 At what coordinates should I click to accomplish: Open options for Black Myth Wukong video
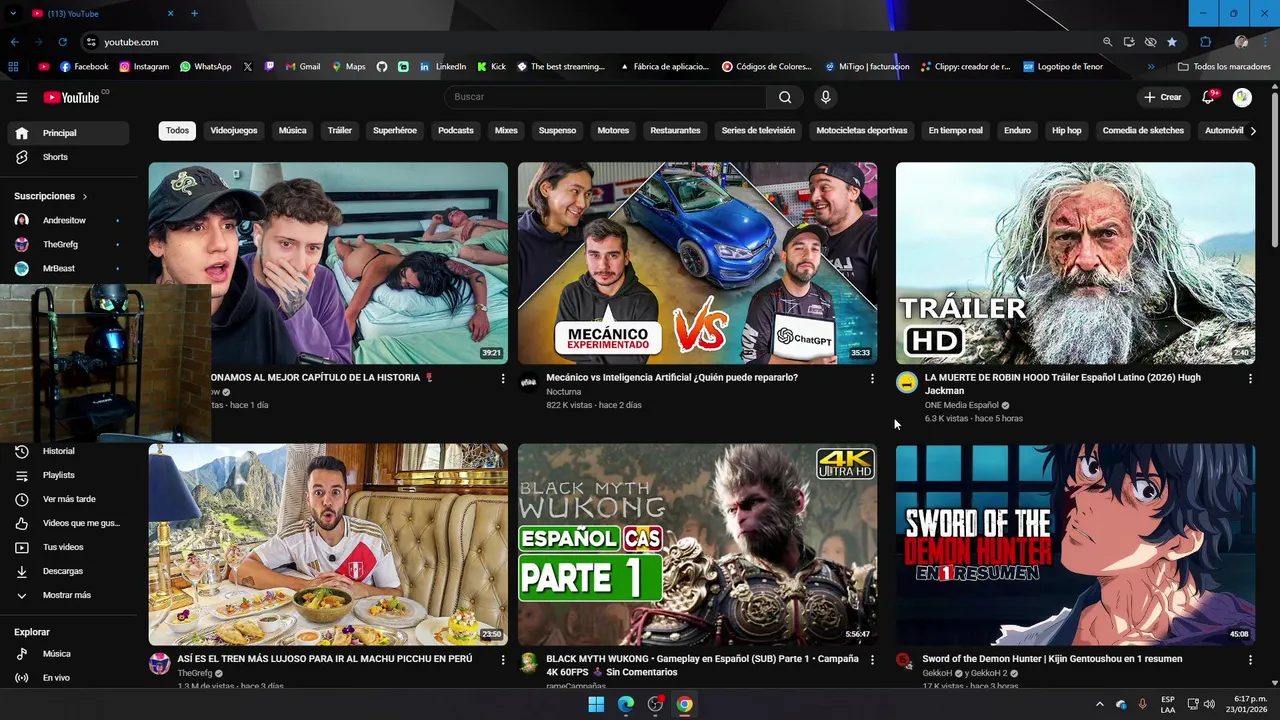[x=872, y=660]
